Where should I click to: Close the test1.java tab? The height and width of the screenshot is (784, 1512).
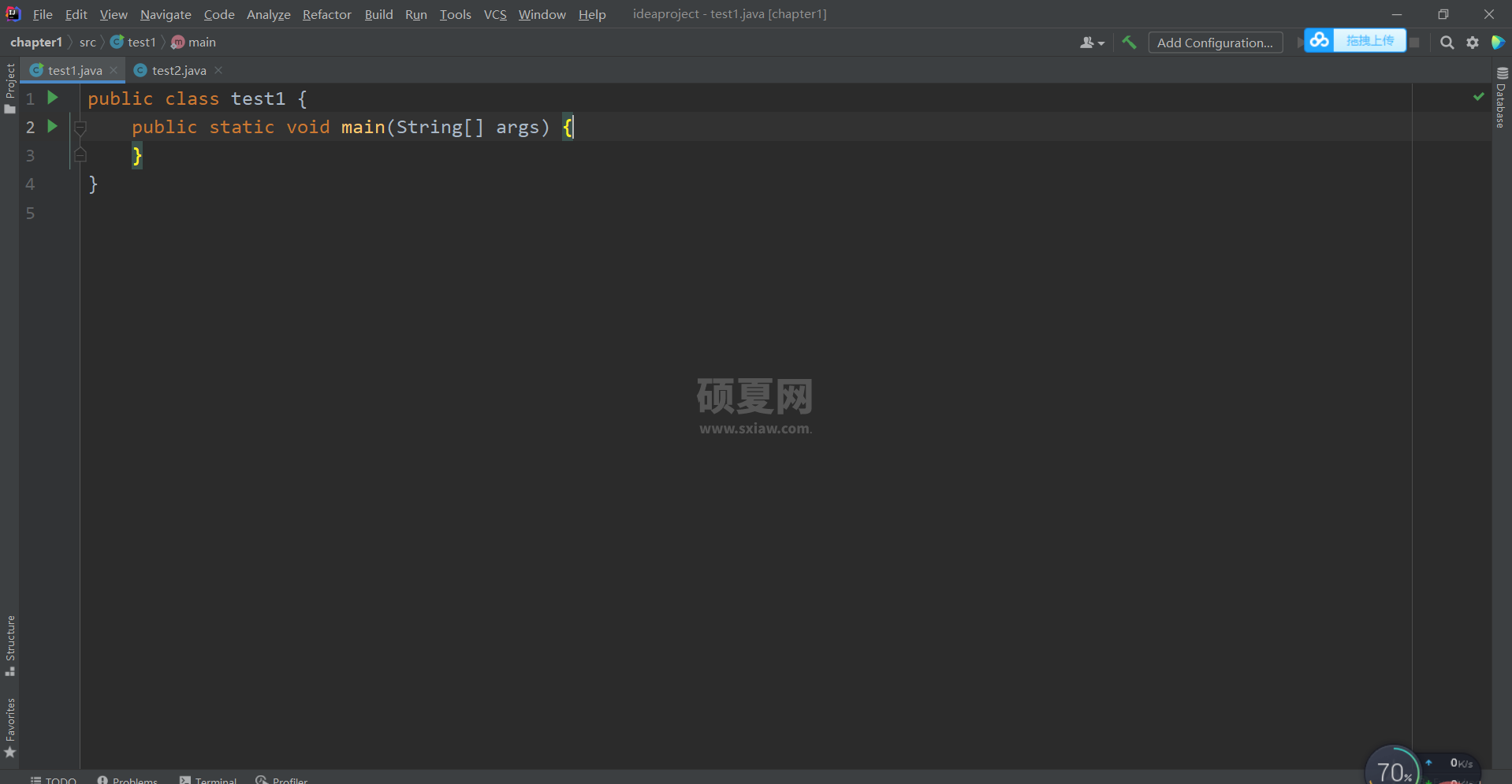pos(114,70)
